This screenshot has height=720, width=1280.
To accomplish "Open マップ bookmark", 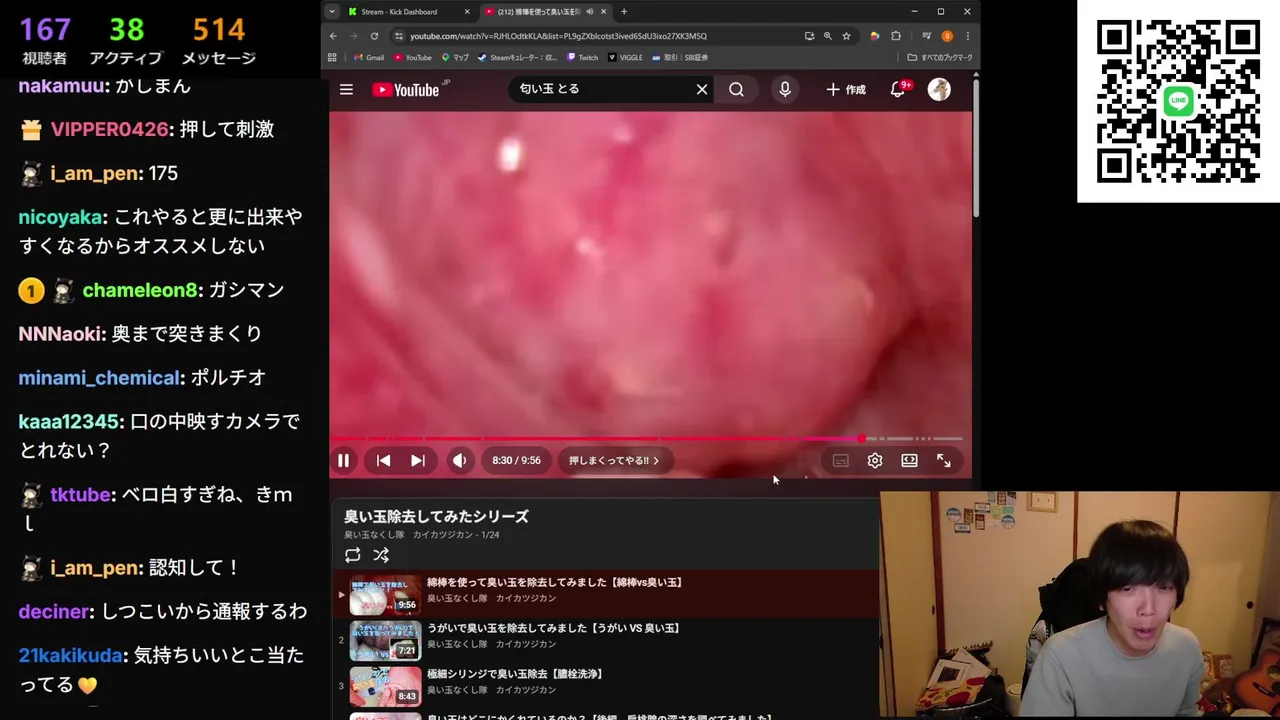I will pos(455,58).
